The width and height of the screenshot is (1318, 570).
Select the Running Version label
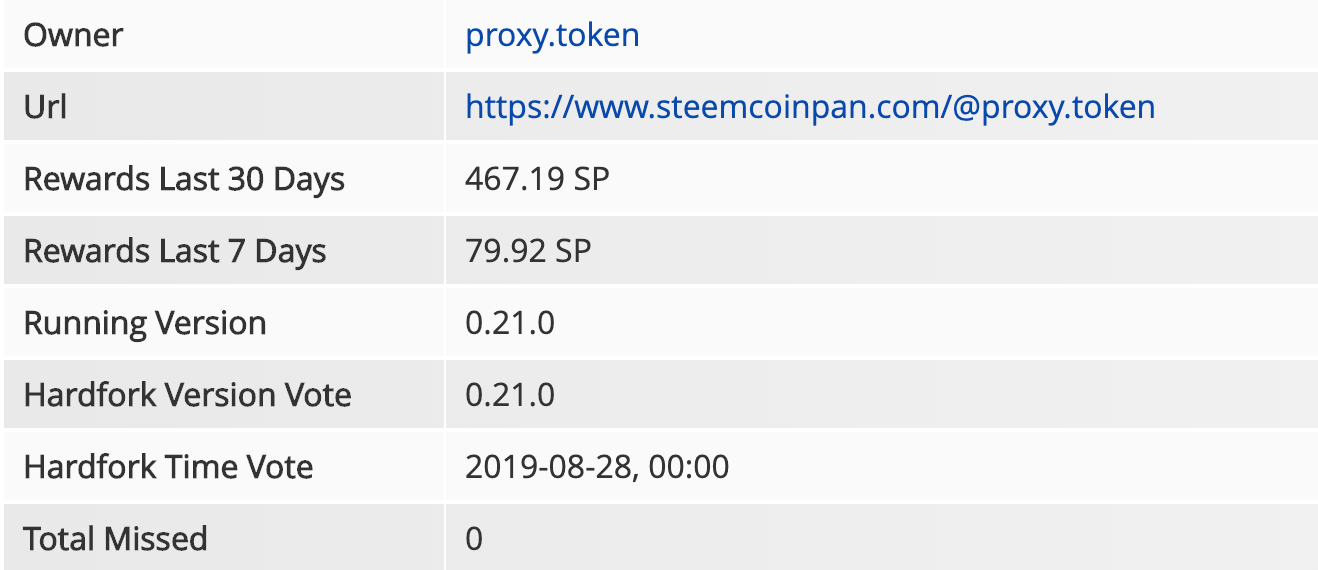[145, 323]
